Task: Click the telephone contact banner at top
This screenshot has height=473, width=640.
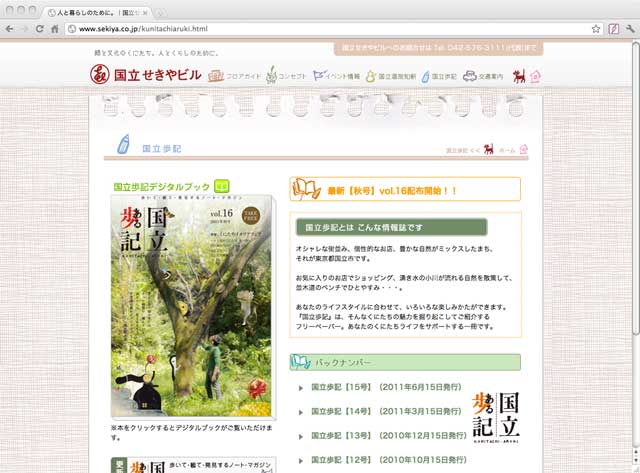Action: 439,48
